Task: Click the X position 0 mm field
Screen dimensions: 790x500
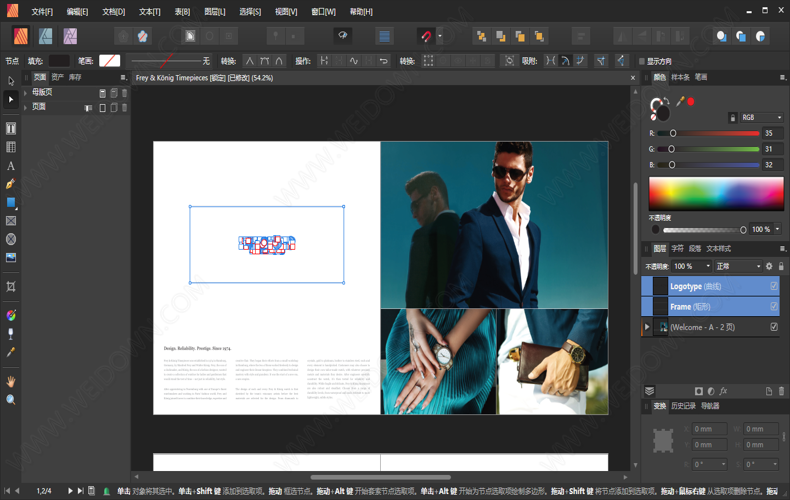Action: pos(710,429)
